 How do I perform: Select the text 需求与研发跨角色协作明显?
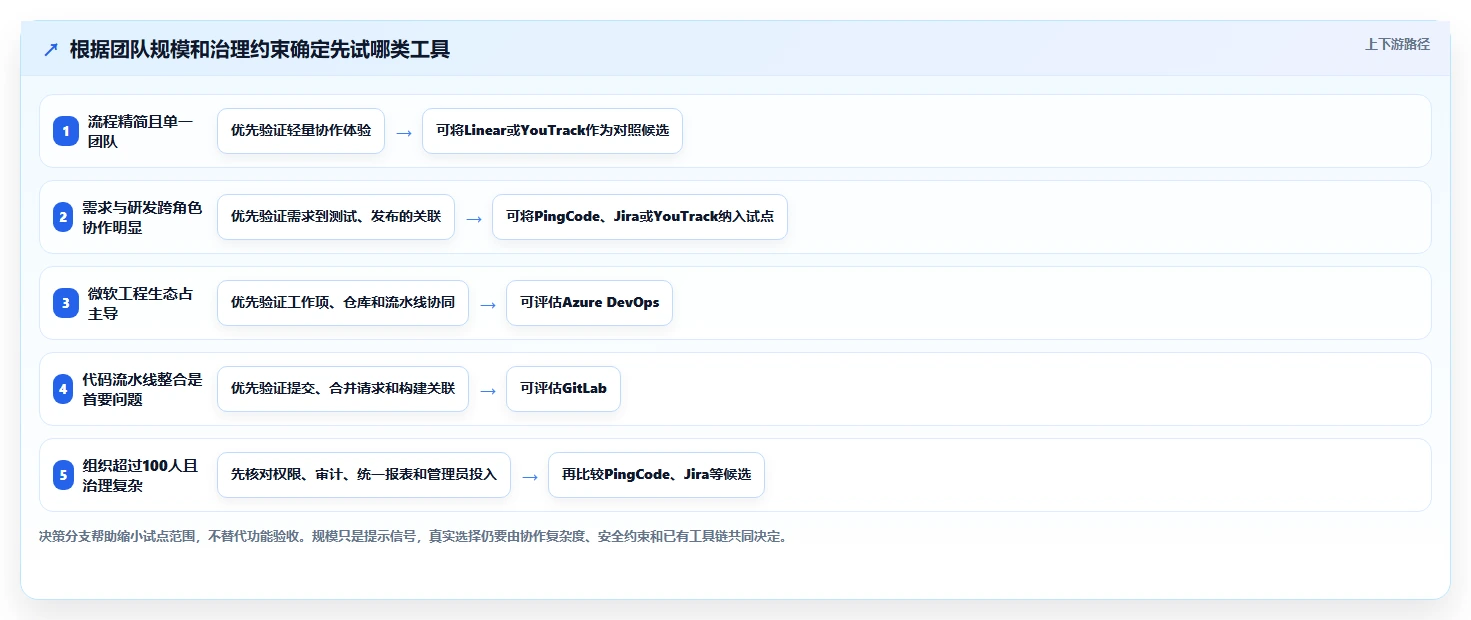pos(142,217)
